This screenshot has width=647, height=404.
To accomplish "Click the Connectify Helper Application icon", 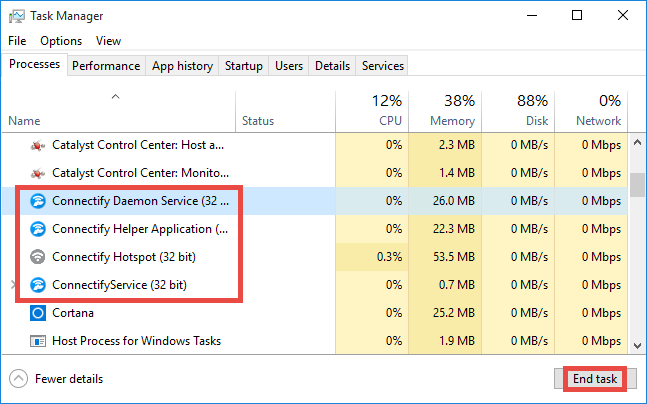I will point(38,229).
